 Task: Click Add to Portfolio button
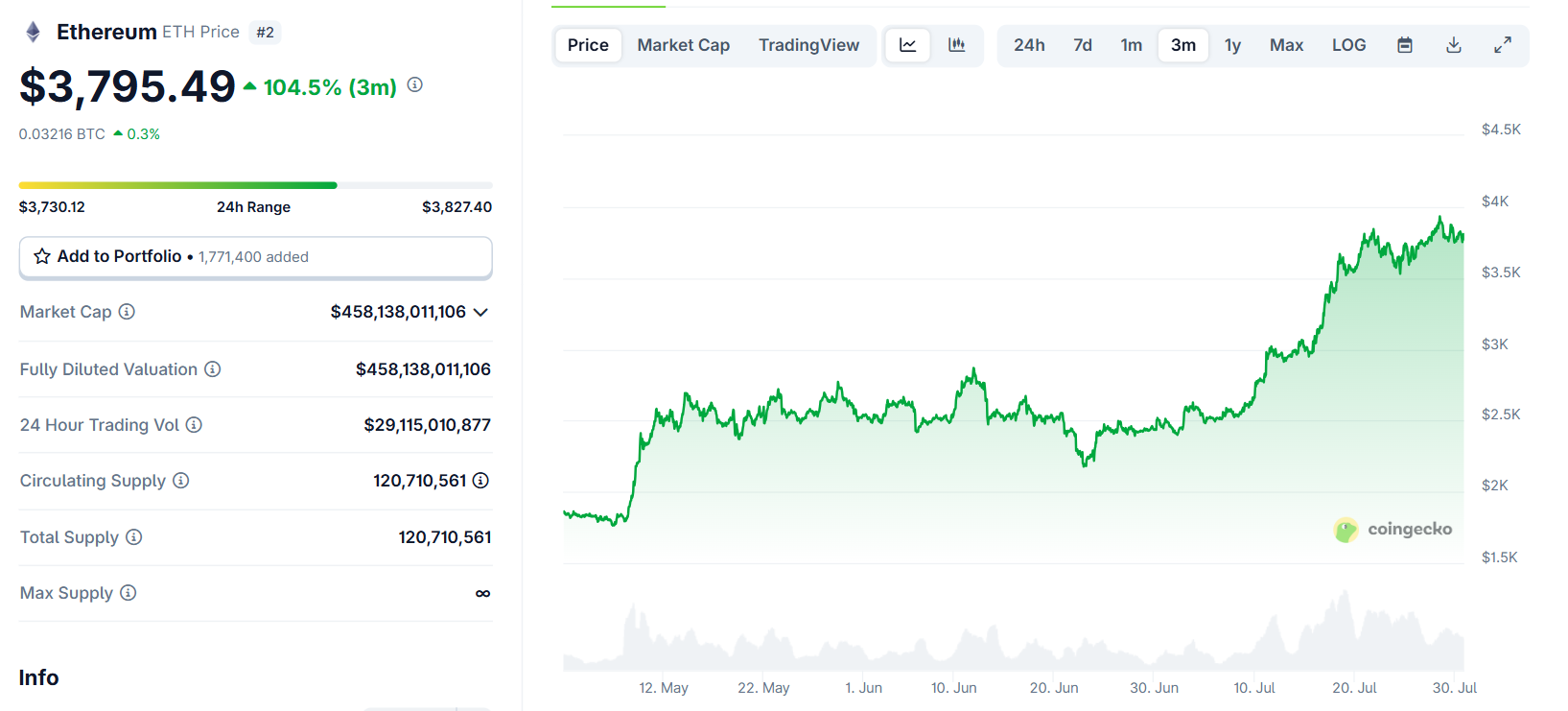click(x=256, y=257)
